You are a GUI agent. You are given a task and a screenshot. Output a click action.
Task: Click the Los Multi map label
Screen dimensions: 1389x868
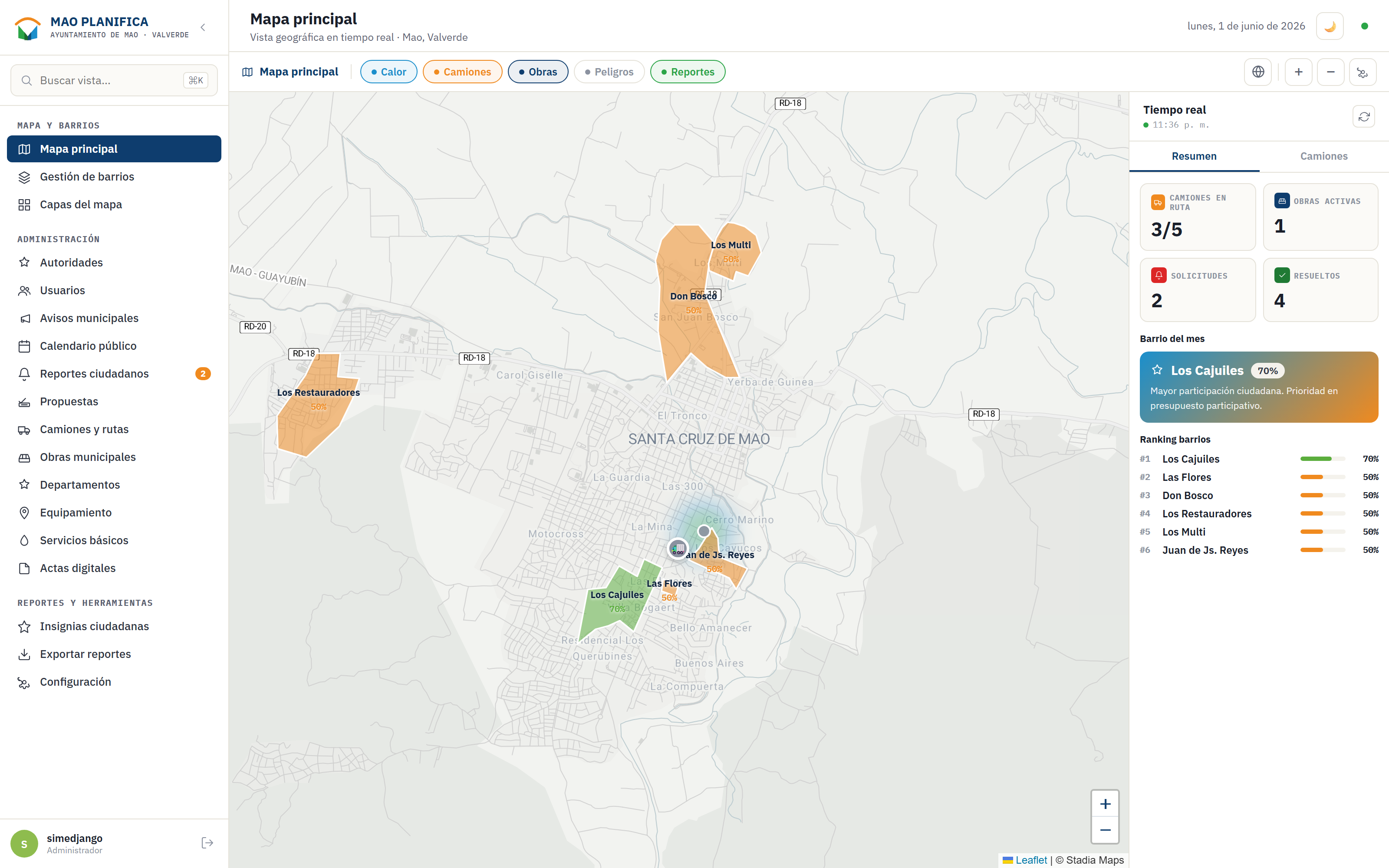[x=730, y=245]
